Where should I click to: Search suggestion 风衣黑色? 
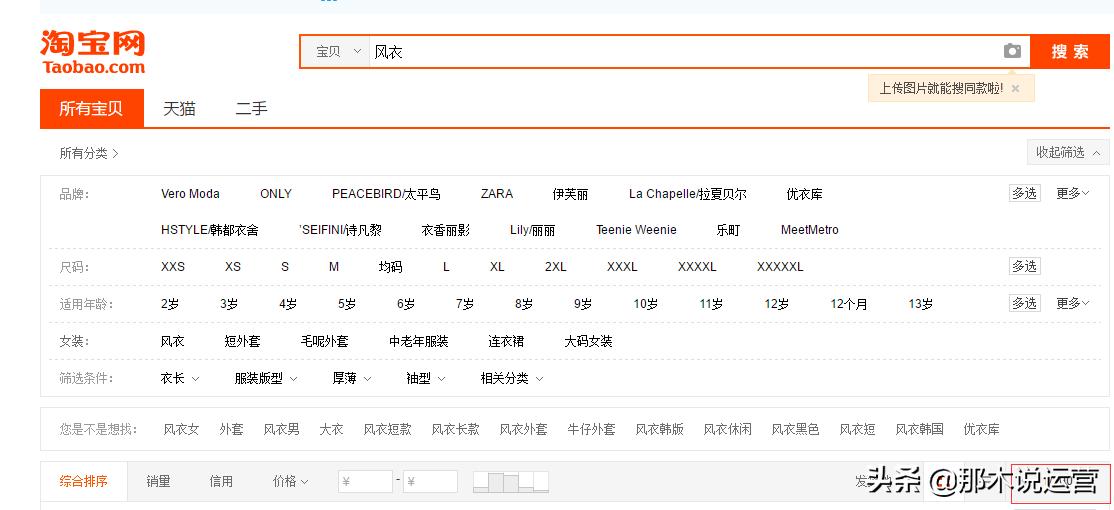[x=795, y=430]
